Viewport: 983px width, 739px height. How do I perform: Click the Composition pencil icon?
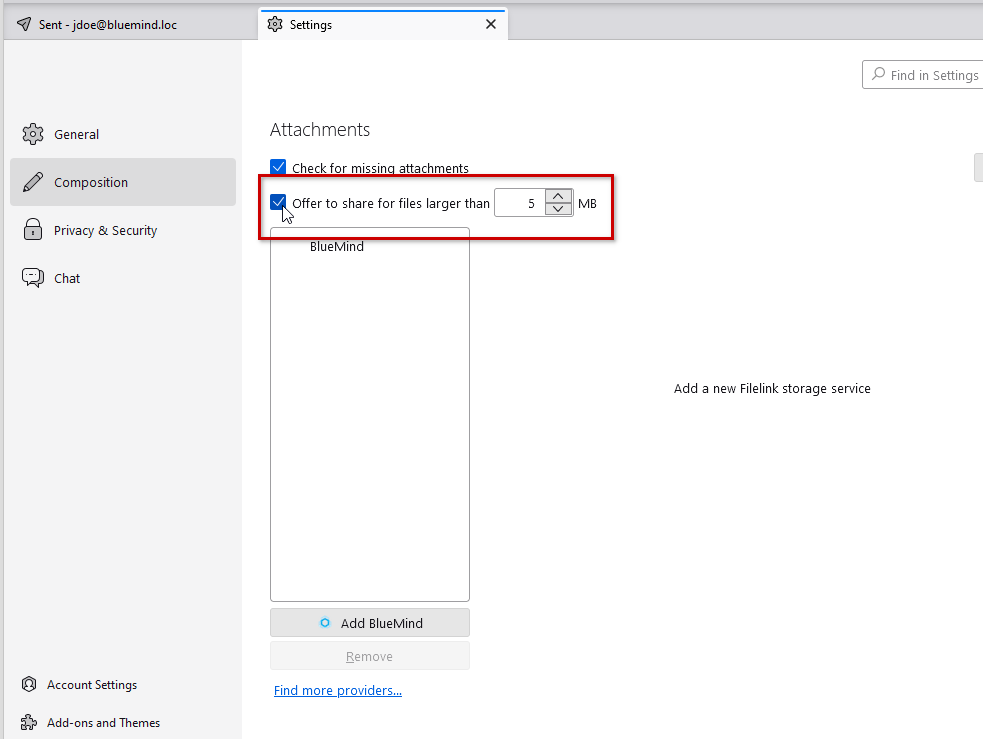33,182
